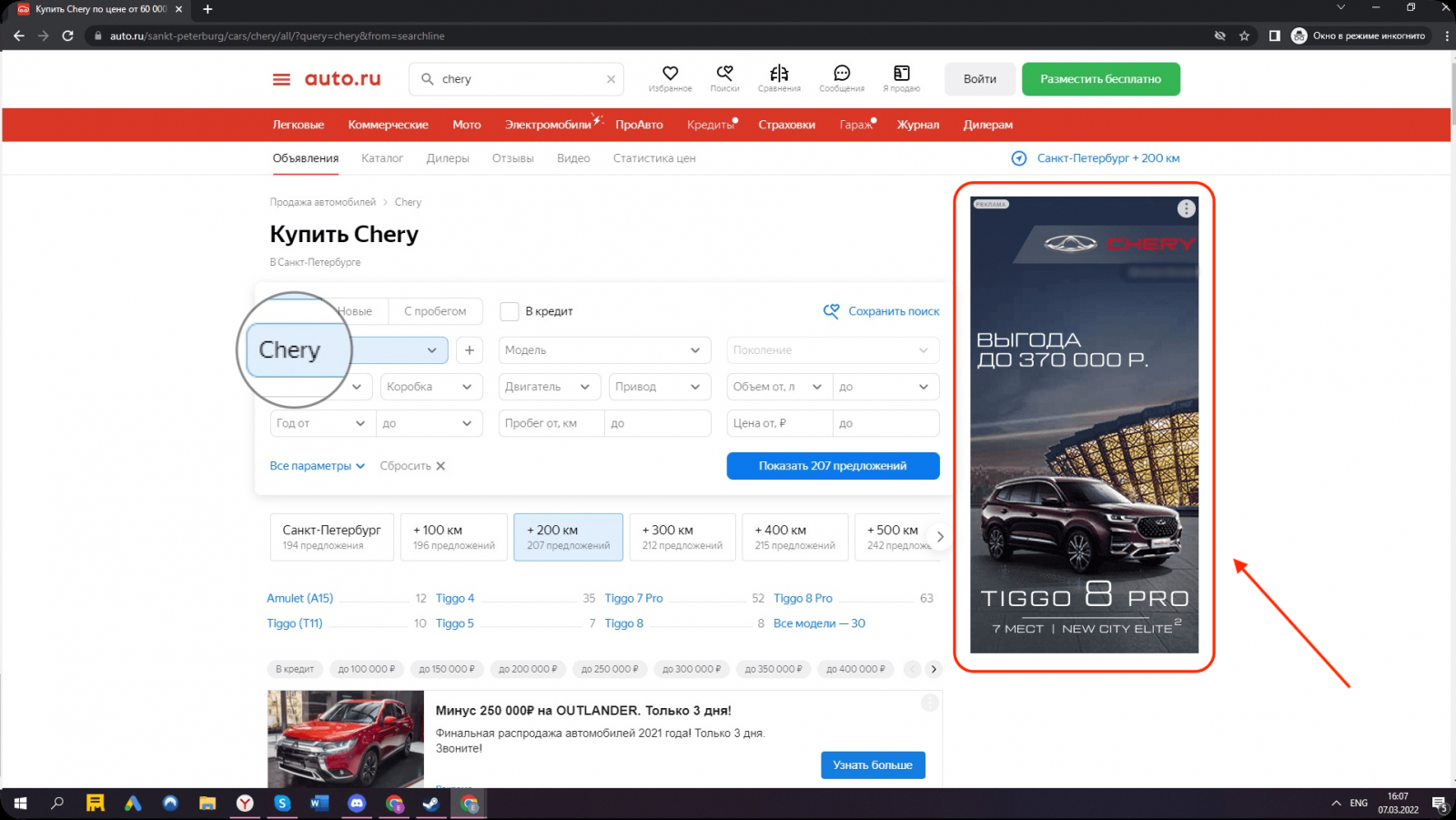Open the Избранное favorites heart icon
The height and width of the screenshot is (820, 1456).
coord(670,75)
